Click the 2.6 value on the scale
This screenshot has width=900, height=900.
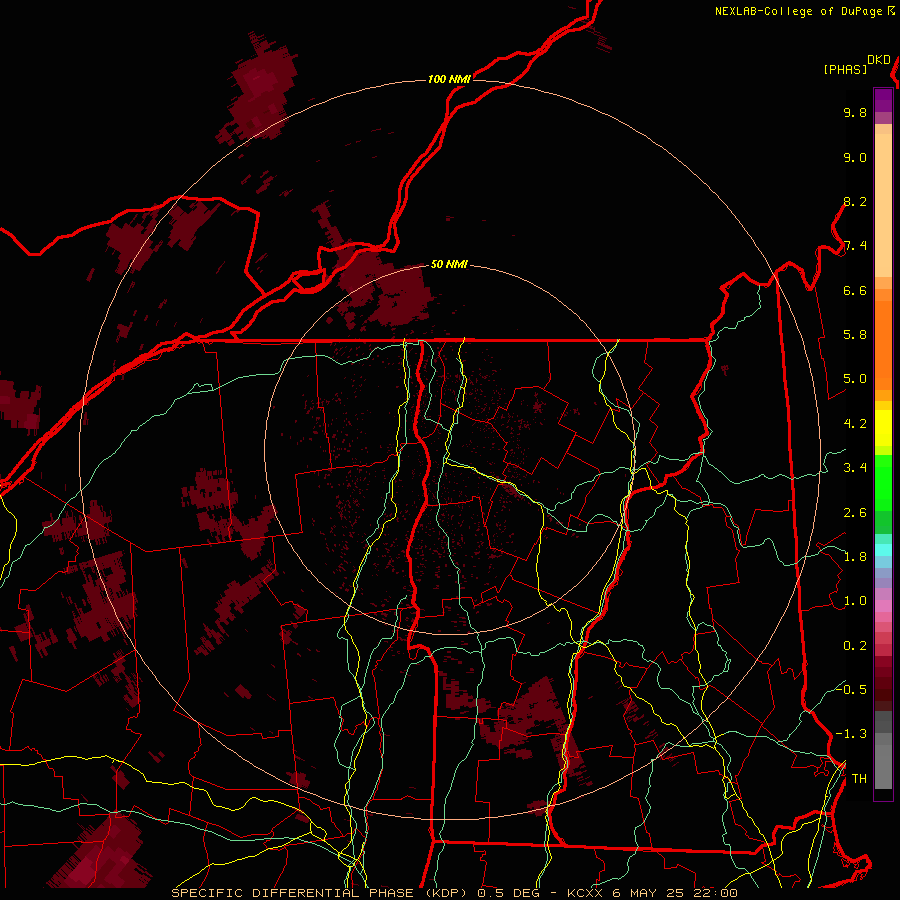tap(855, 513)
